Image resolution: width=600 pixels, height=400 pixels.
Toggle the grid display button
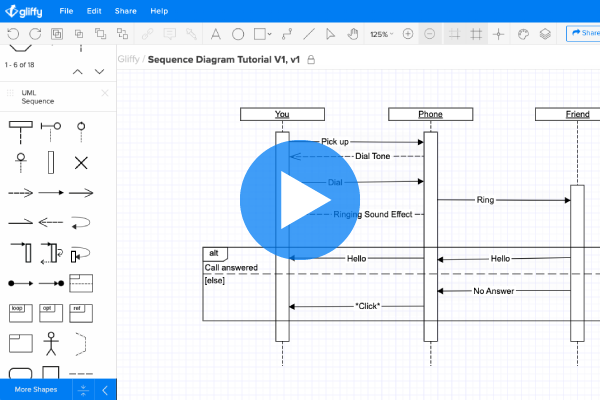[476, 34]
